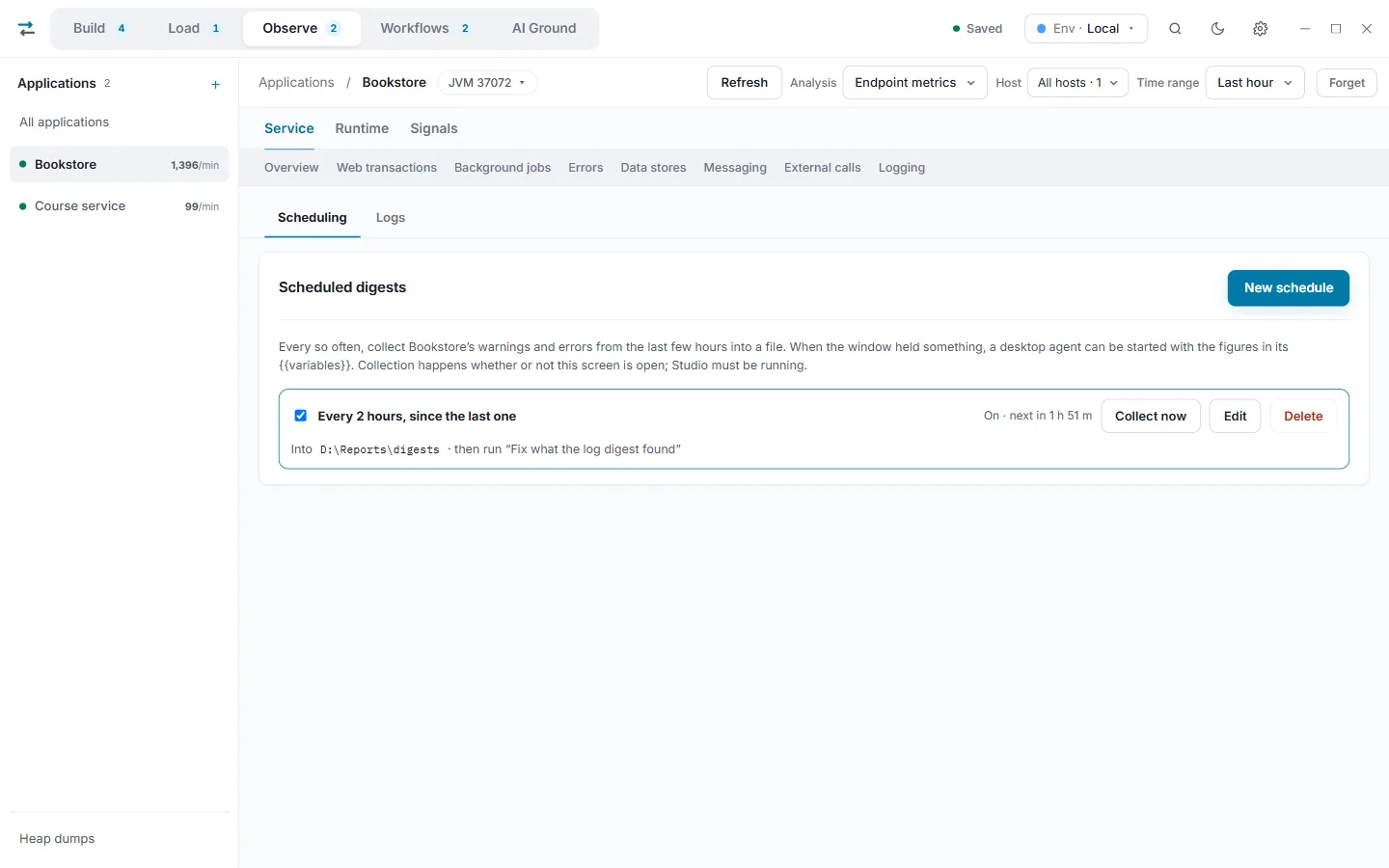Switch to the Signals tab
The width and height of the screenshot is (1389, 868).
434,128
